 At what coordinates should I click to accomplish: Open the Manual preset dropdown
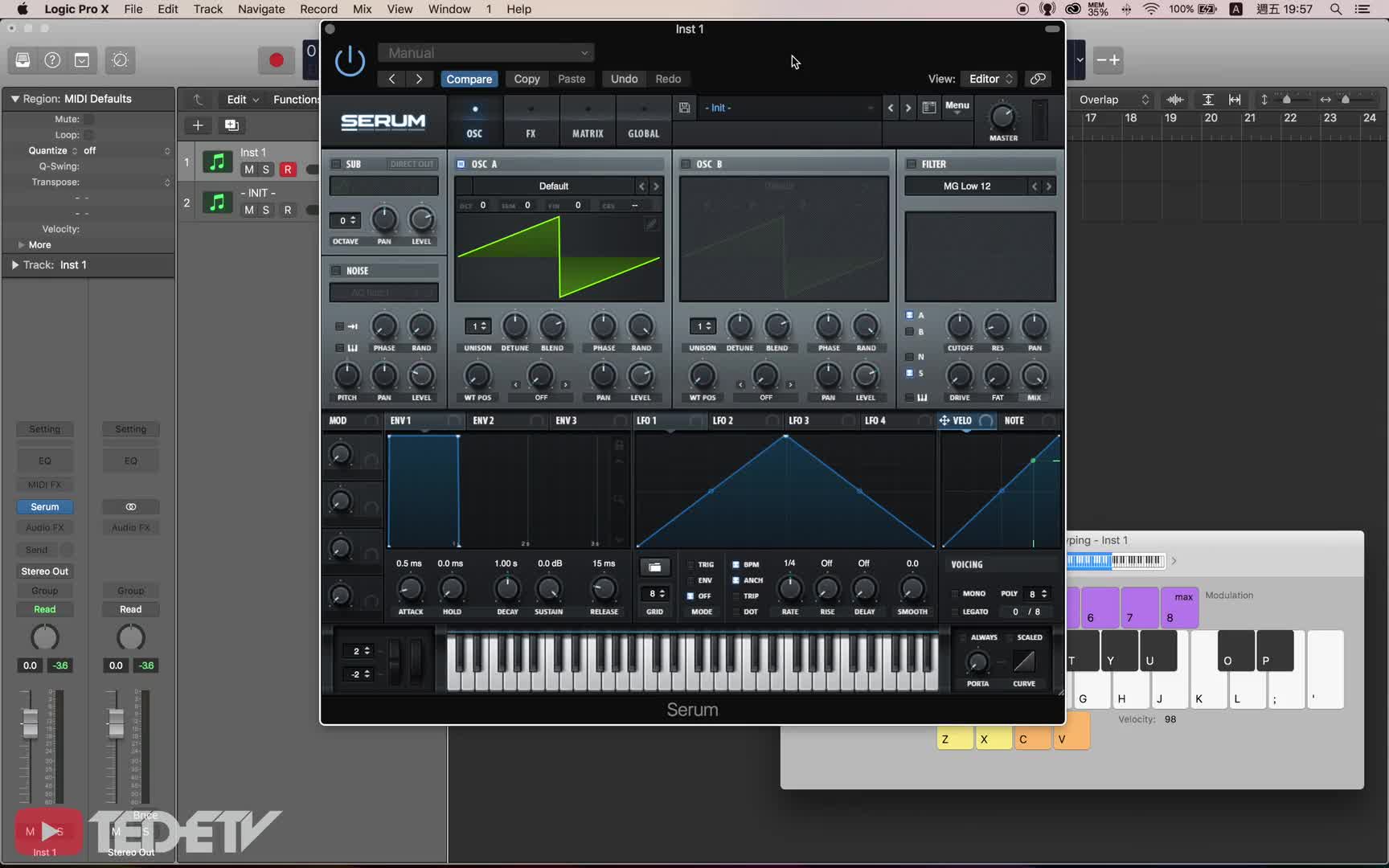click(486, 53)
